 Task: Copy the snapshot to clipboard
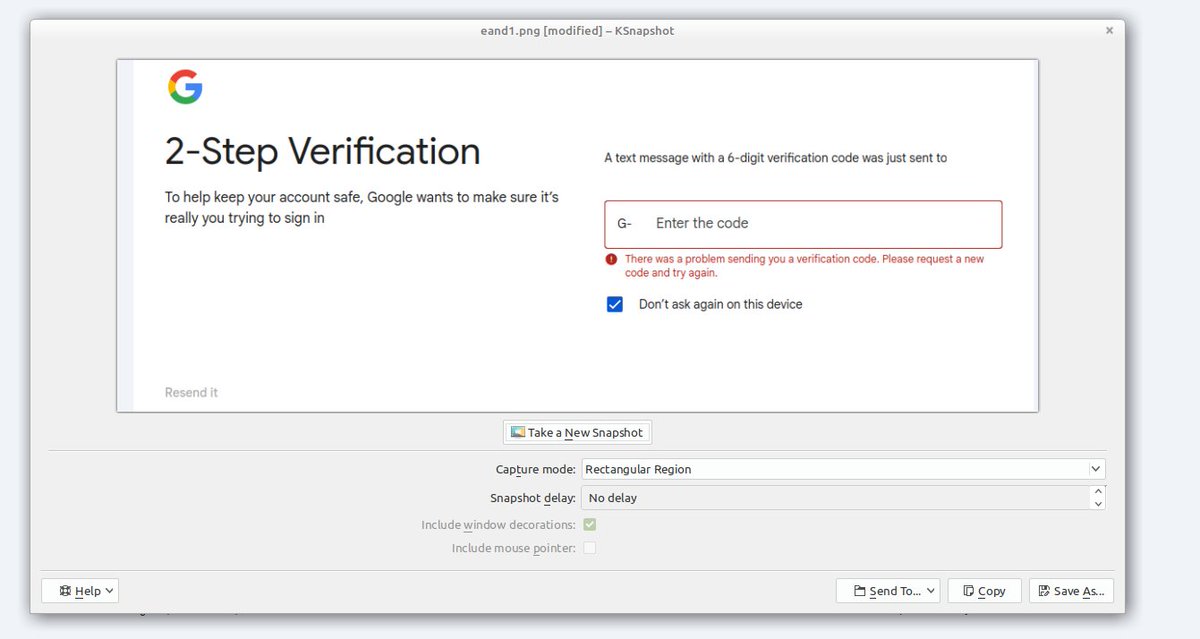[x=984, y=591]
